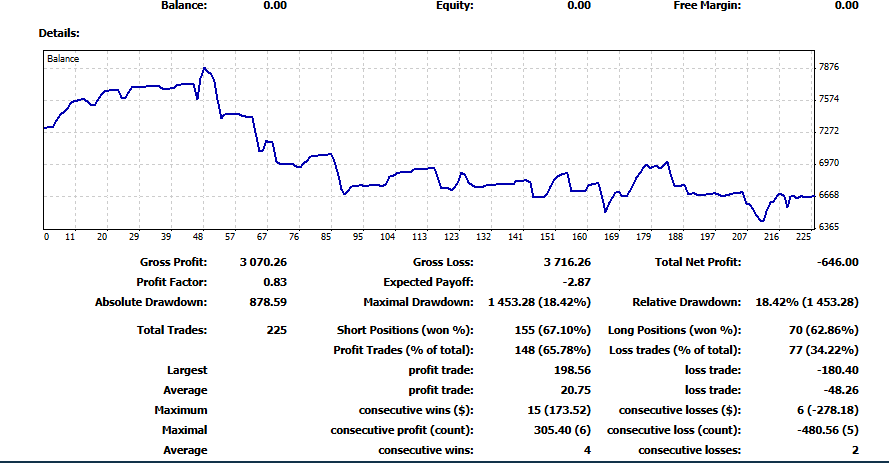Click the Loss trades (% of total): label
The image size is (889, 463).
pyautogui.click(x=675, y=350)
